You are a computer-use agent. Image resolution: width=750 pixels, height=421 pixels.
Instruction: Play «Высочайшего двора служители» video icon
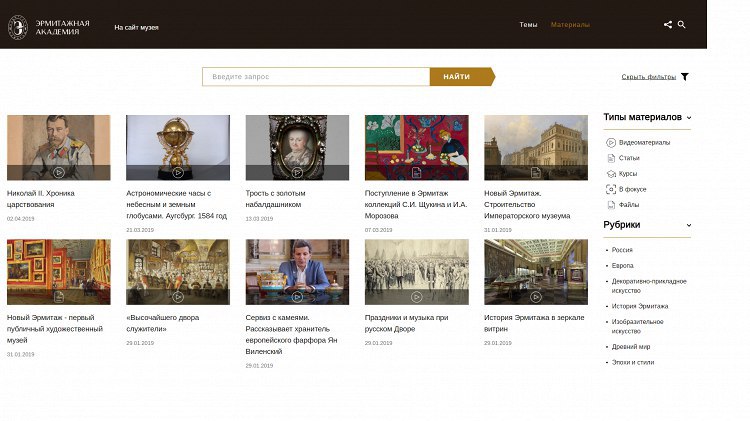click(x=178, y=297)
